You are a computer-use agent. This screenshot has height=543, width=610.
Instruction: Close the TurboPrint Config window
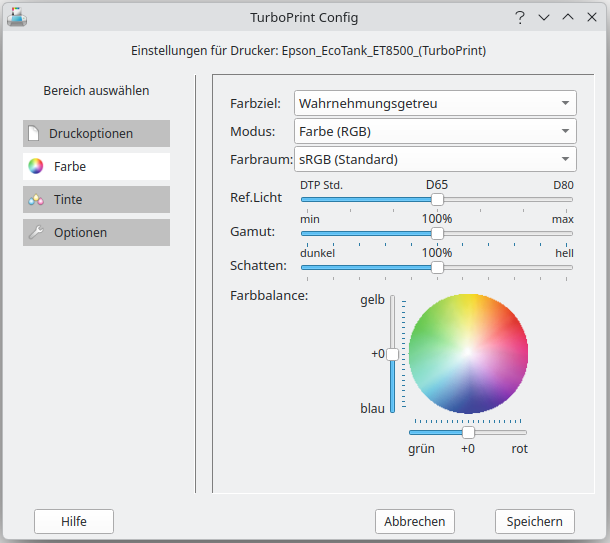click(592, 17)
